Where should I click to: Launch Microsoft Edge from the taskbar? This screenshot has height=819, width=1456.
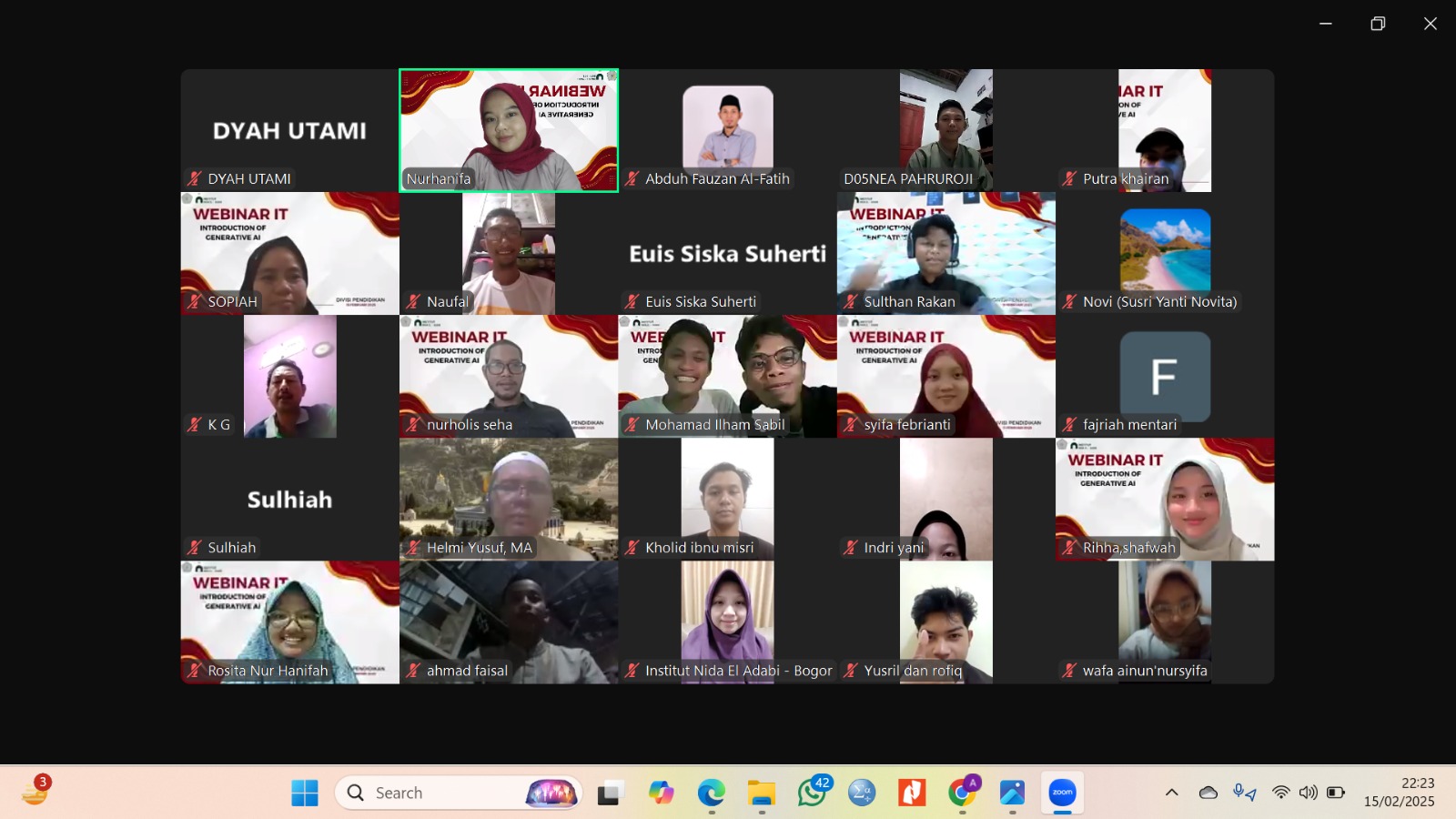point(711,793)
